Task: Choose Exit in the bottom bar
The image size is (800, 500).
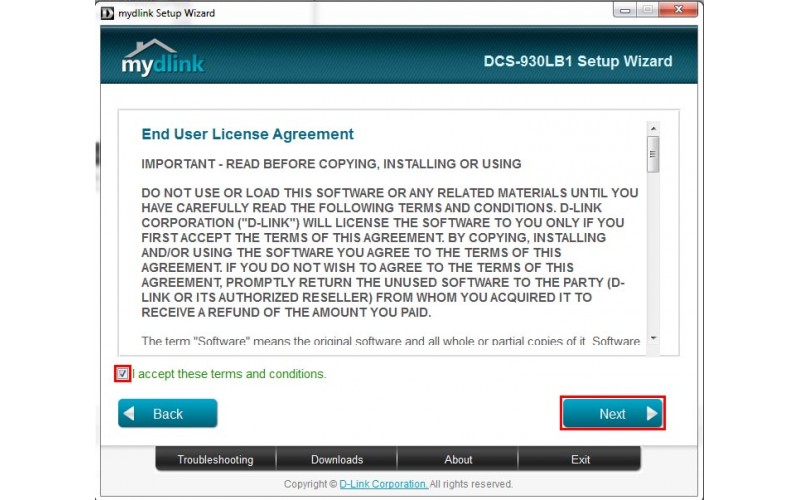Action: [x=580, y=460]
